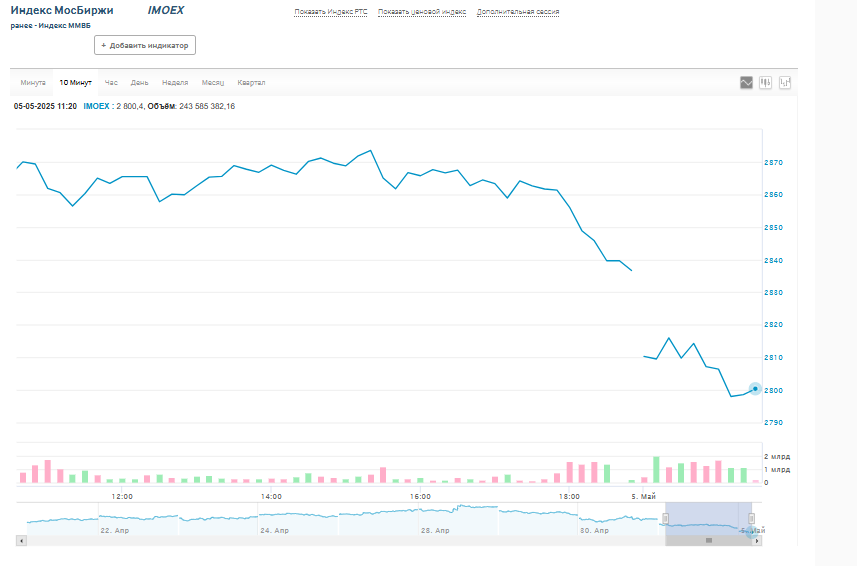
Task: Click the 5. Май time axis label
Action: [x=643, y=497]
